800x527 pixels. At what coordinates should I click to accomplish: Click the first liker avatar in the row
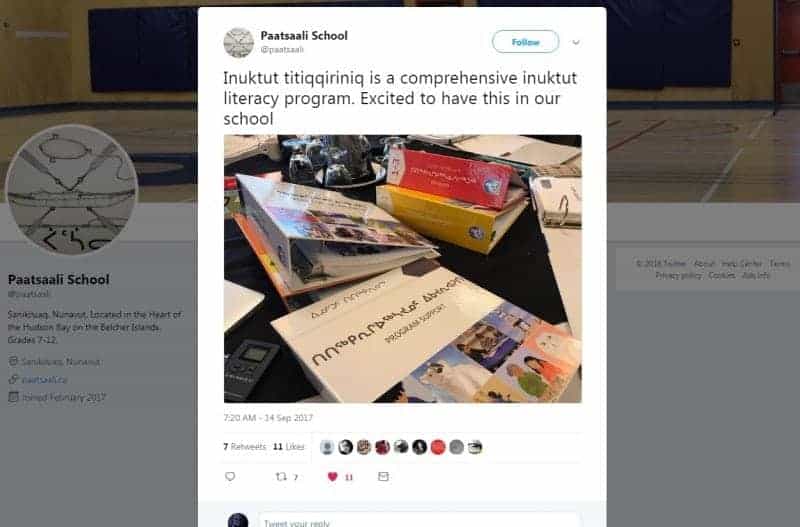pos(327,447)
